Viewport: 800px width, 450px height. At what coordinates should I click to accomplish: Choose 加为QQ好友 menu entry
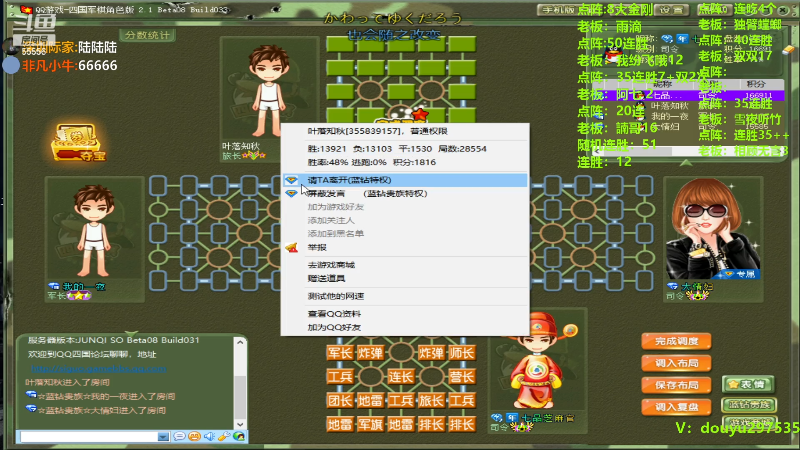coord(405,327)
